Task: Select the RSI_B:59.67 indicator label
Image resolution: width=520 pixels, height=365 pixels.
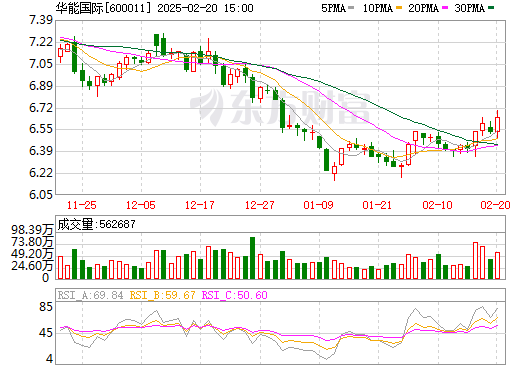Action: 162,295
